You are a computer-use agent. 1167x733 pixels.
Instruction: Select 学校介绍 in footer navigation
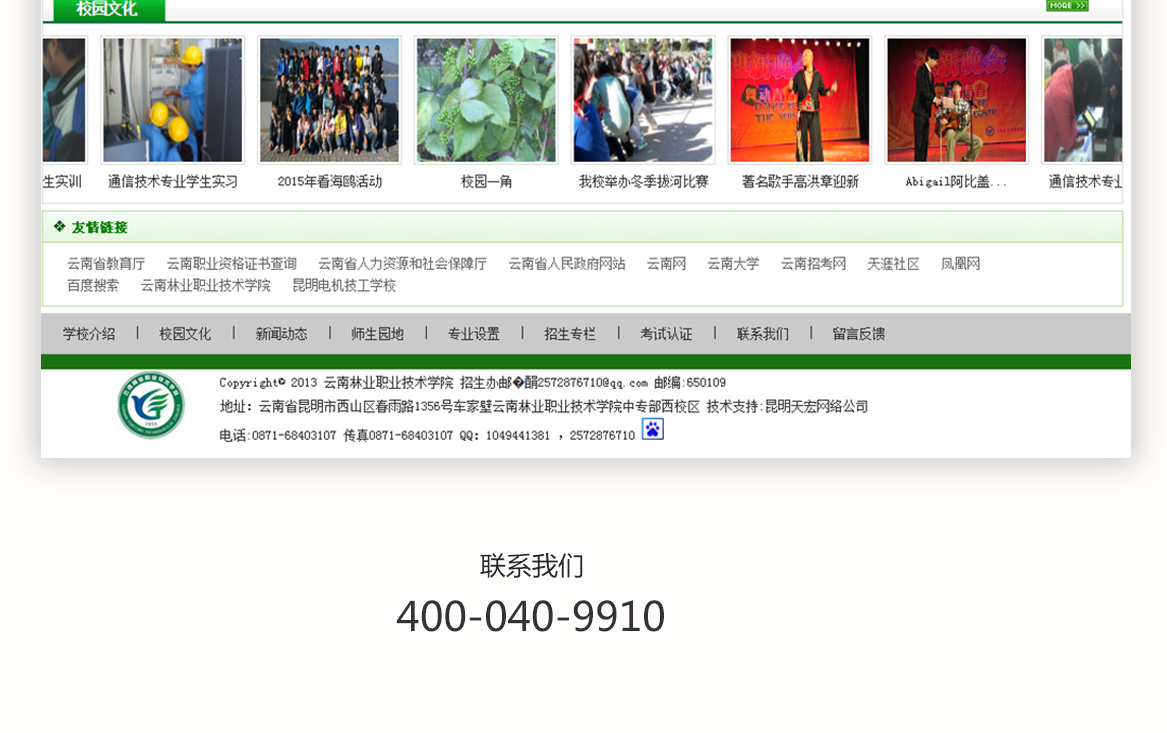[x=89, y=334]
